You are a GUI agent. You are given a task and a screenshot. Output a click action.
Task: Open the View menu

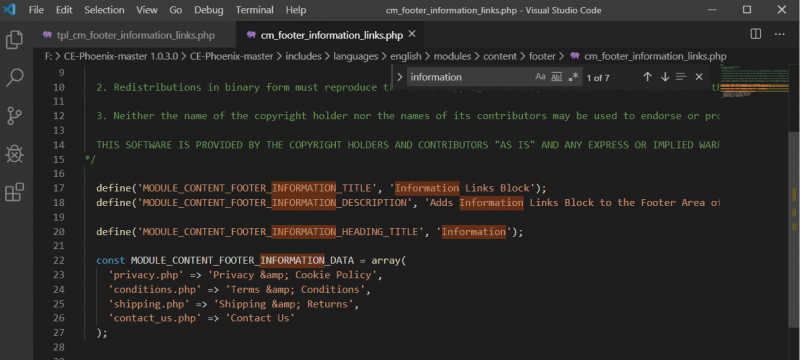147,10
